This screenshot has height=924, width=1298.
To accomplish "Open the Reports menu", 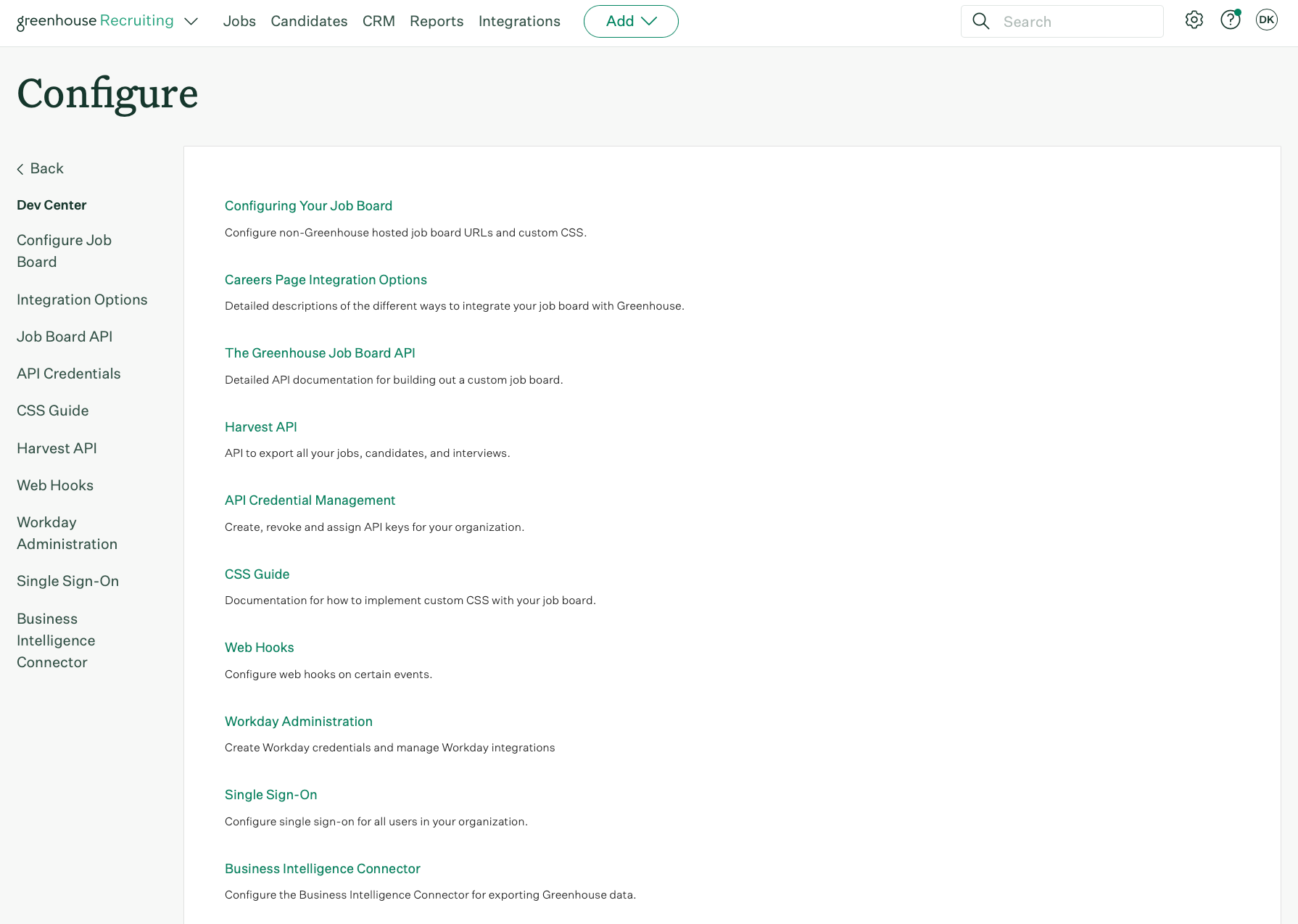I will click(437, 21).
